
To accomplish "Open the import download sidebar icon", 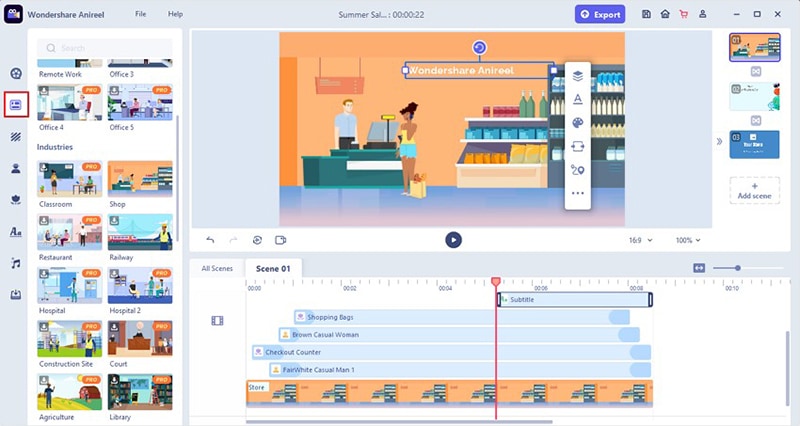I will (x=16, y=294).
